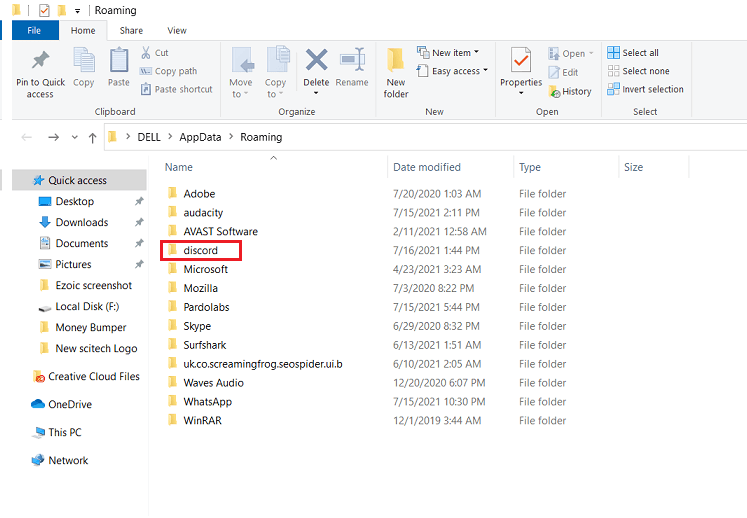Viewport: 747px width, 518px height.
Task: Open Properties from the ribbon
Action: 521,71
